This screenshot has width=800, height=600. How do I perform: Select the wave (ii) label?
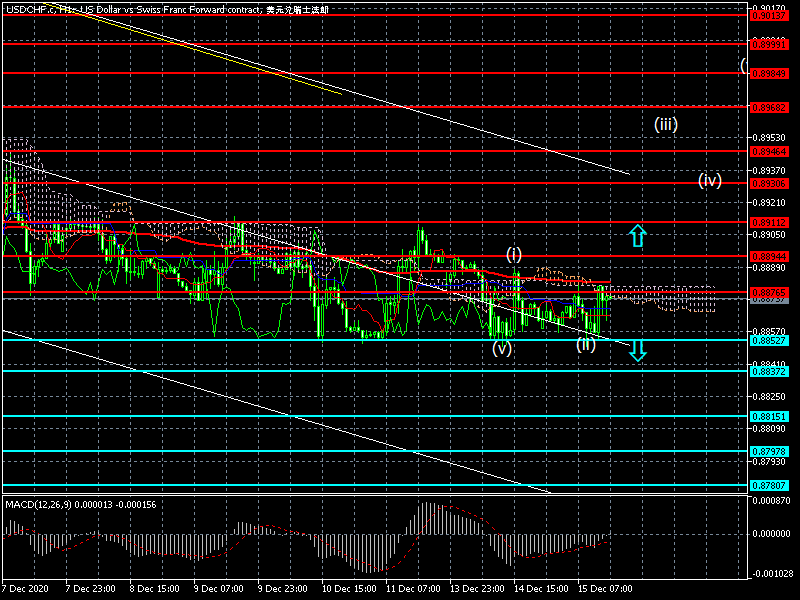(x=586, y=345)
